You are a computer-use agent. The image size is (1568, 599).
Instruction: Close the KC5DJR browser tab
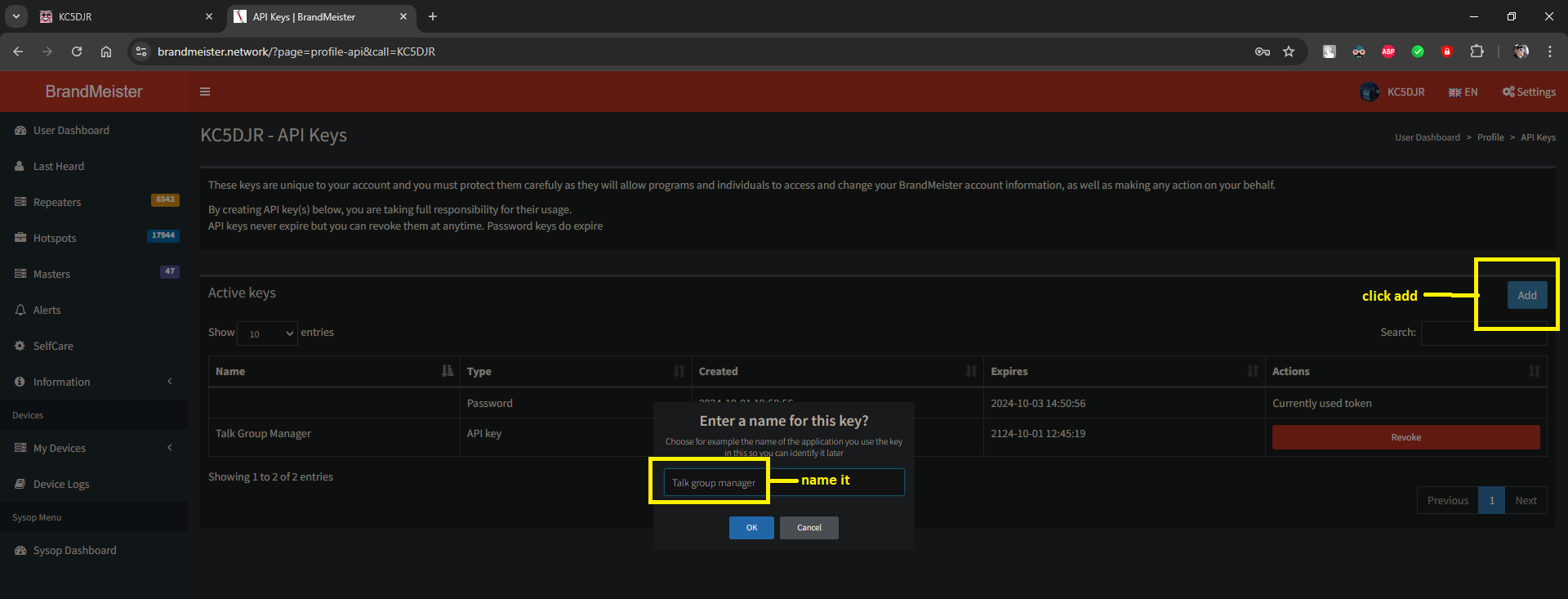pyautogui.click(x=209, y=16)
